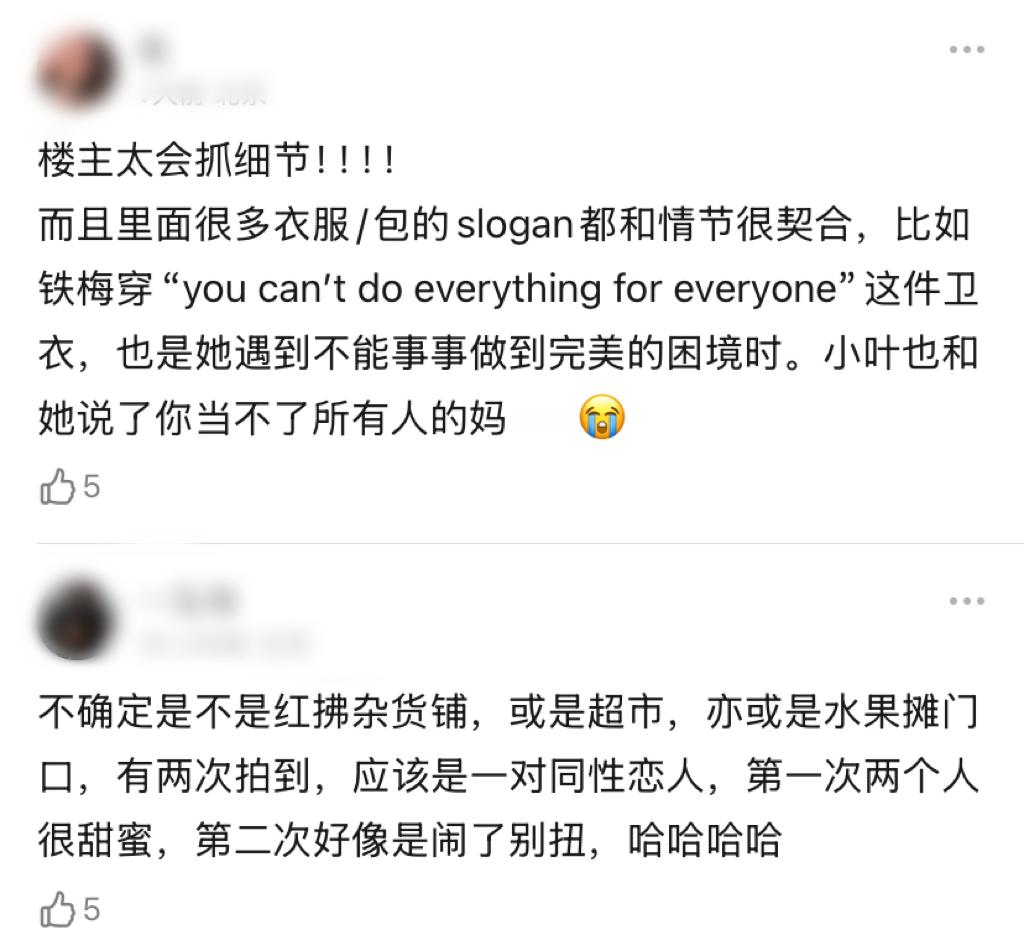Click the quote "you can't do everything for everyone"

(x=511, y=288)
